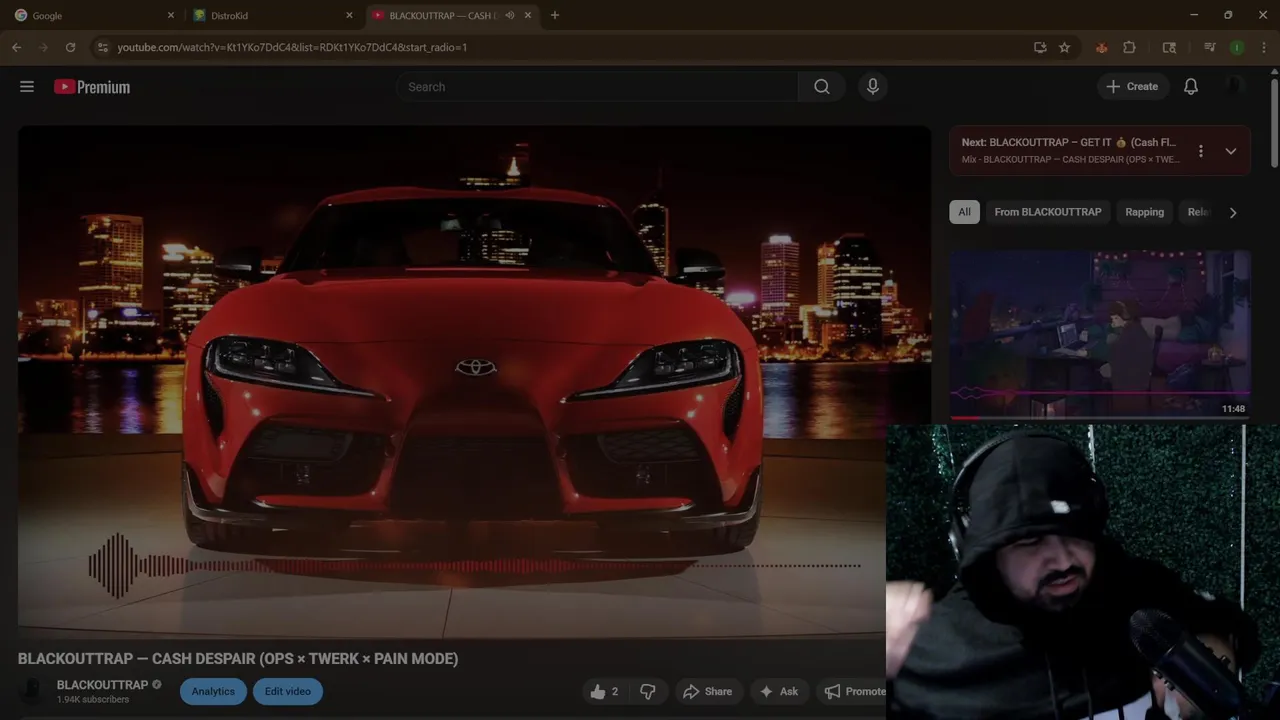Image resolution: width=1280 pixels, height=720 pixels.
Task: Open the browser side panel search icon
Action: [x=1169, y=47]
